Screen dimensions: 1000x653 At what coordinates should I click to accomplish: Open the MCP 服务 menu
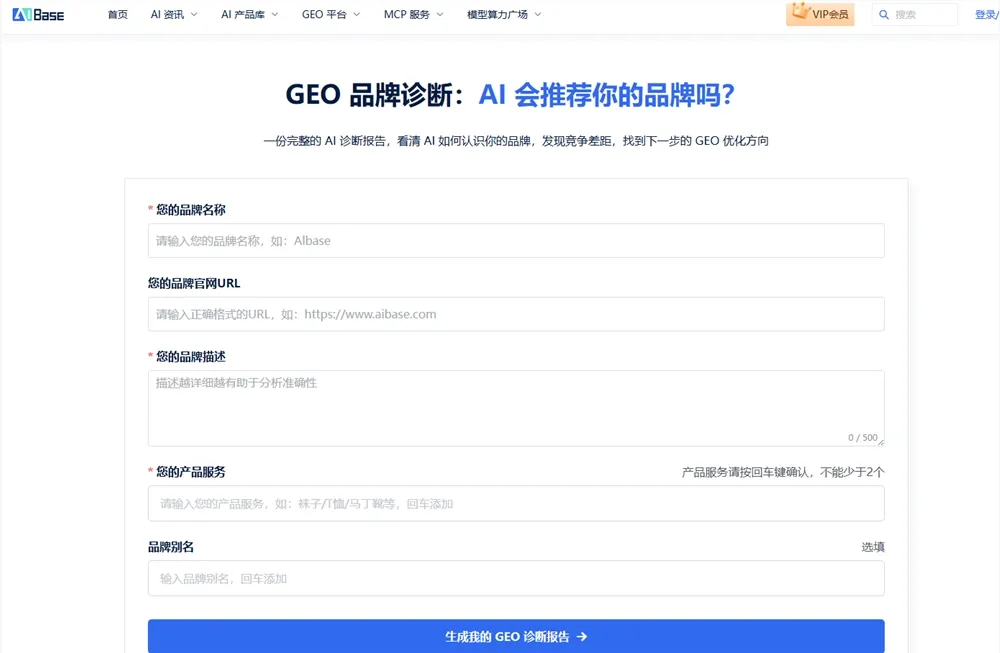(406, 15)
